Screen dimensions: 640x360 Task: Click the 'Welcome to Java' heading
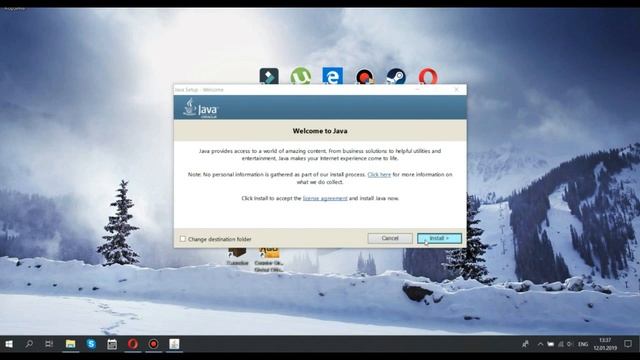point(320,131)
